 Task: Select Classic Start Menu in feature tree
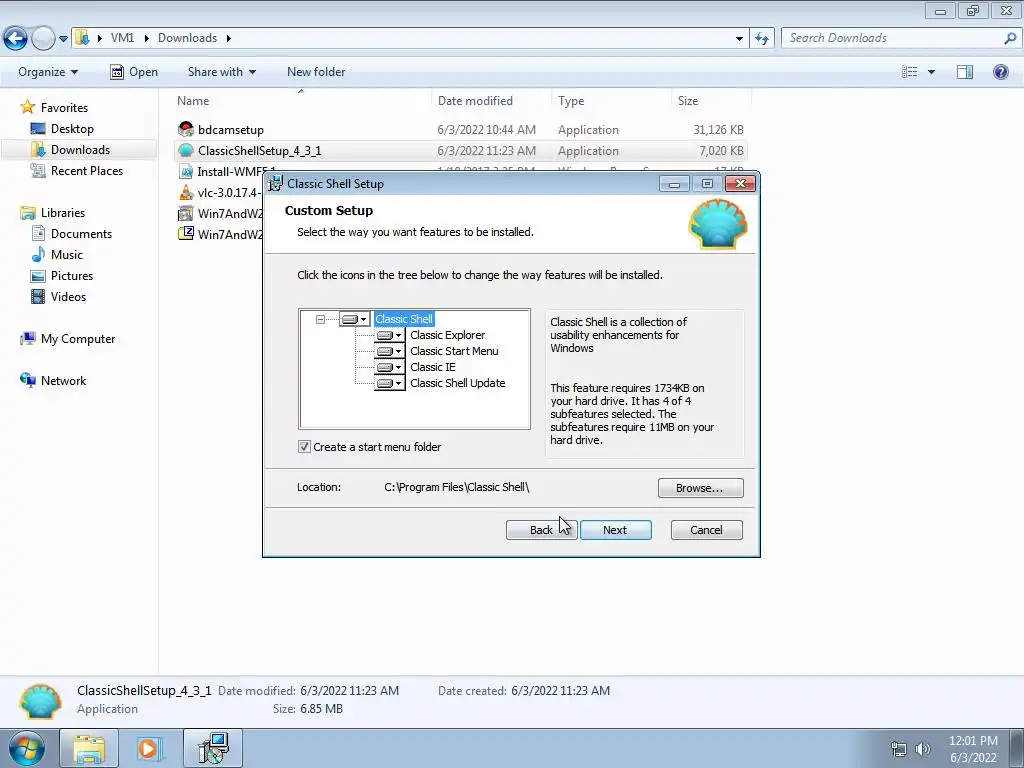point(454,351)
